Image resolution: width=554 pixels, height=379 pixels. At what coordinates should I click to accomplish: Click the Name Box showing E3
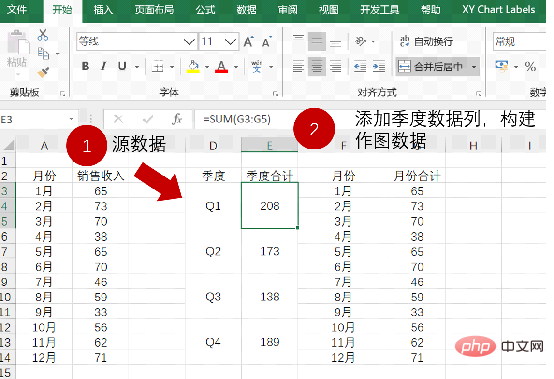point(34,119)
